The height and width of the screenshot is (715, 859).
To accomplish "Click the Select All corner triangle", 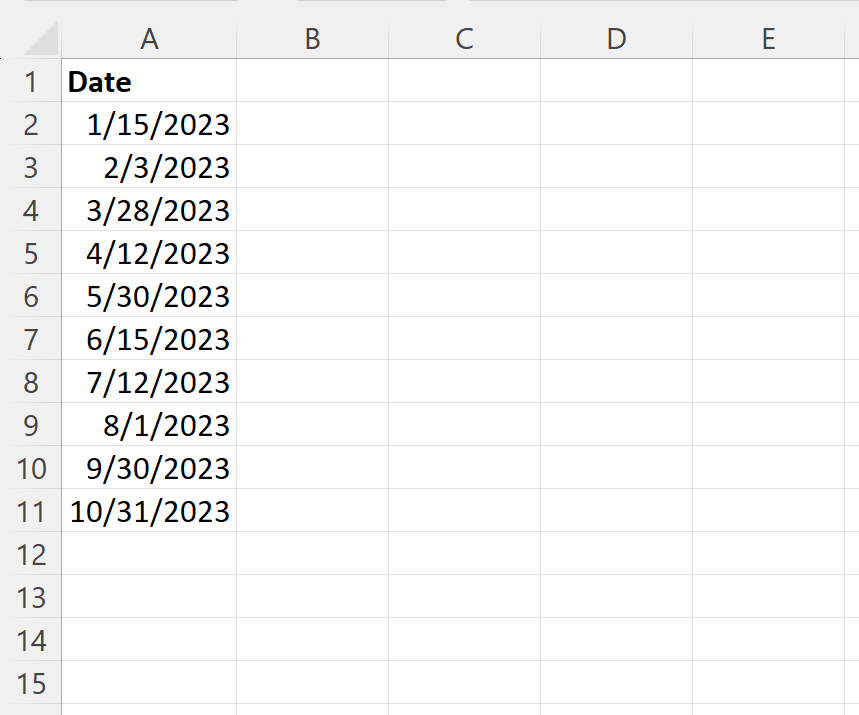I will click(x=41, y=38).
